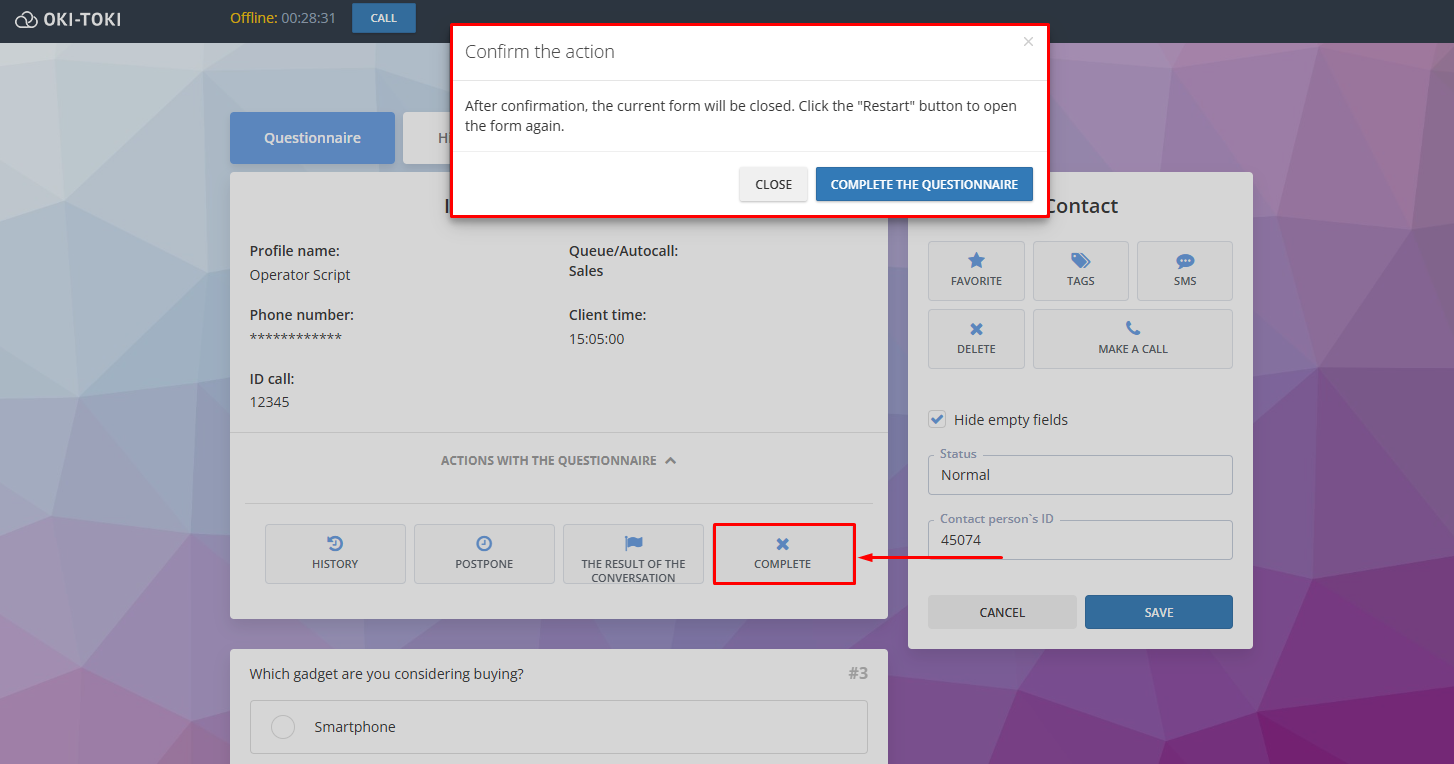Dismiss the dialog with top-right X

click(x=1028, y=42)
